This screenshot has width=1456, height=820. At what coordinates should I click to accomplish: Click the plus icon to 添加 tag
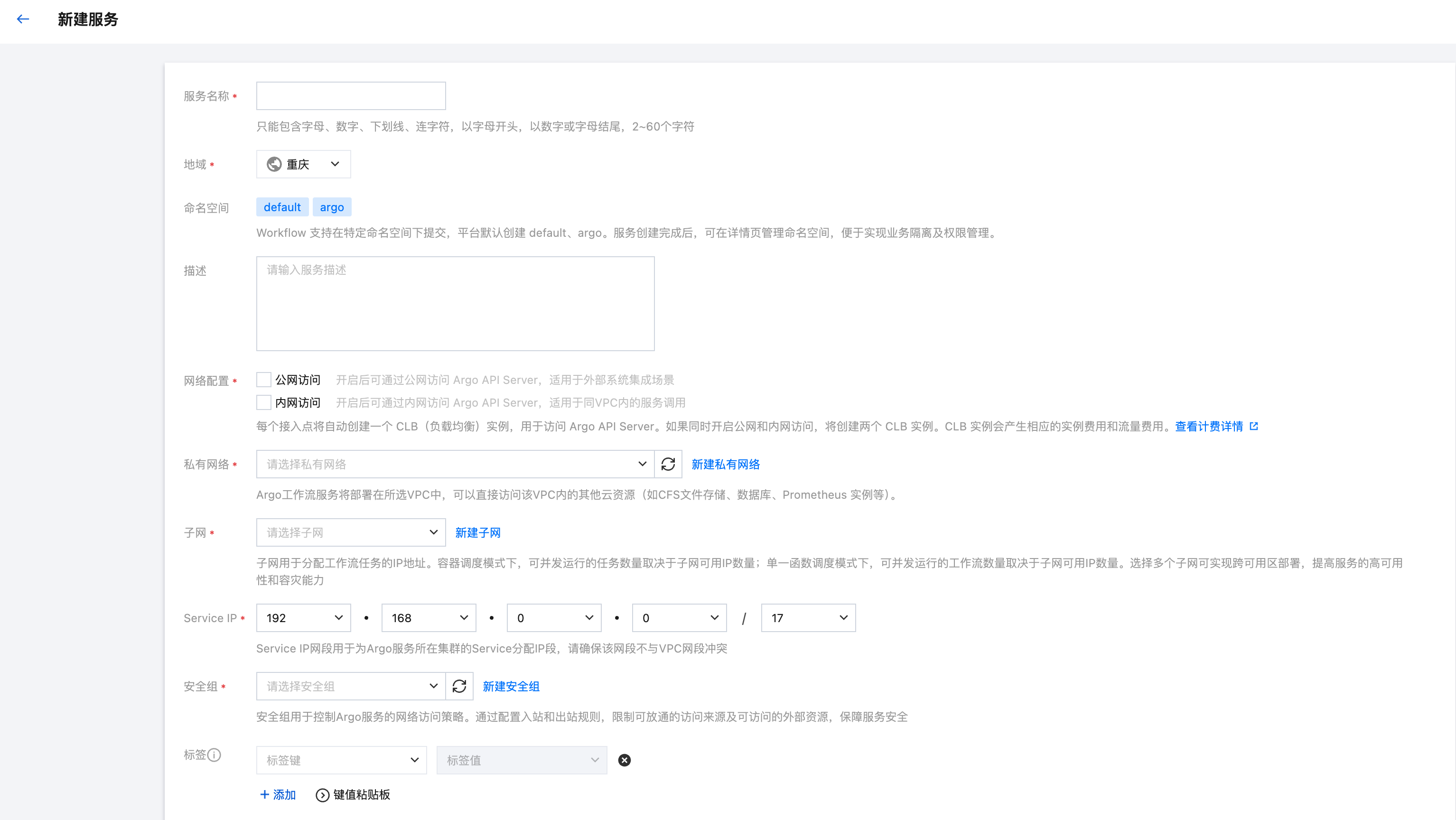pos(264,794)
